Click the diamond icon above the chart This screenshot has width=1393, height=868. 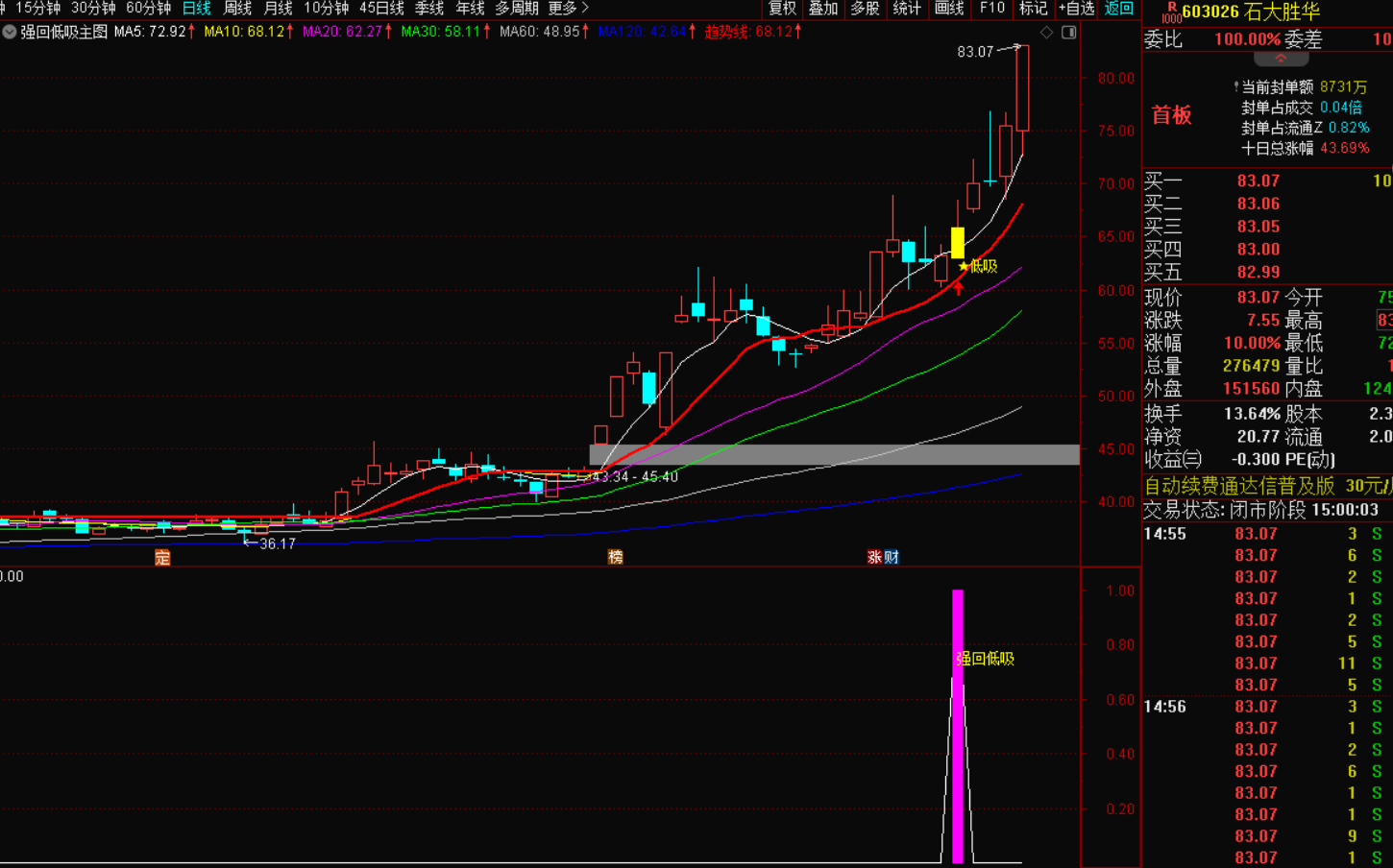coord(1046,33)
